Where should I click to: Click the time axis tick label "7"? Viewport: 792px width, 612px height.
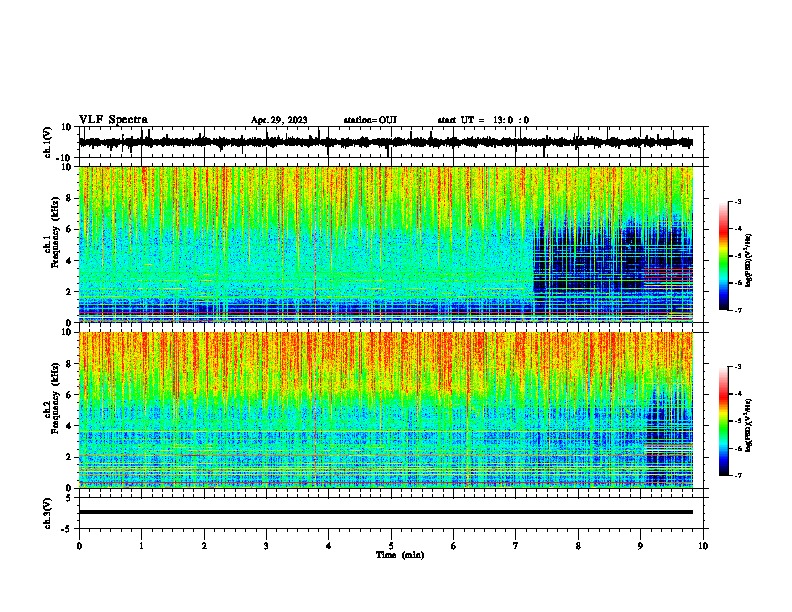(516, 546)
